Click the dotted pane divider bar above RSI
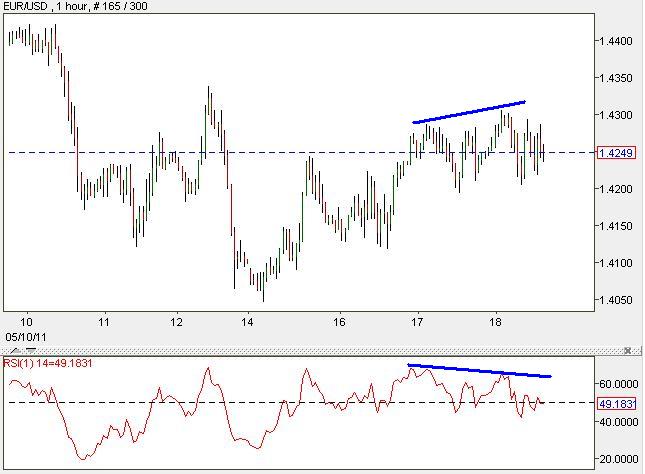This screenshot has height=474, width=645. 321,351
